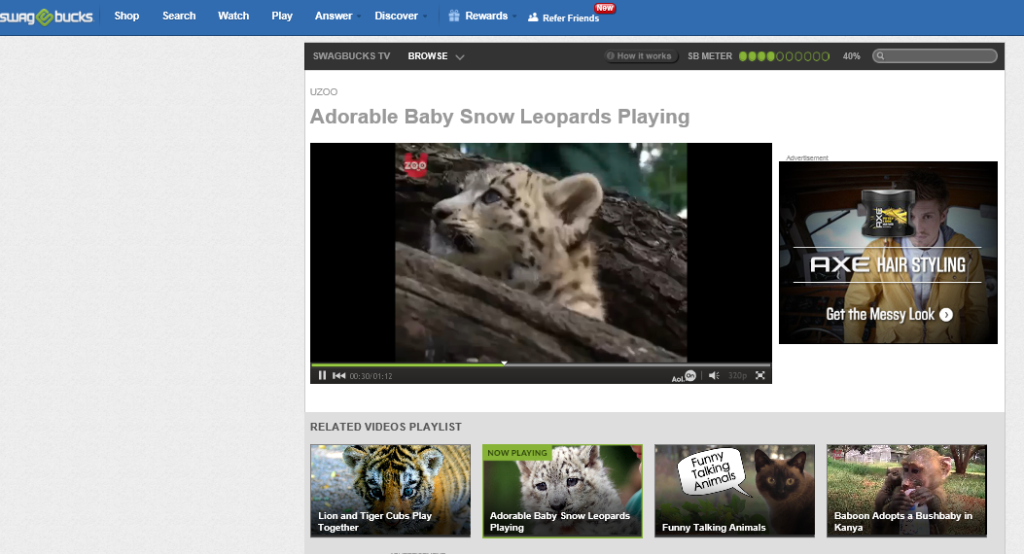Open the How it works button
This screenshot has width=1024, height=554.
tap(639, 56)
